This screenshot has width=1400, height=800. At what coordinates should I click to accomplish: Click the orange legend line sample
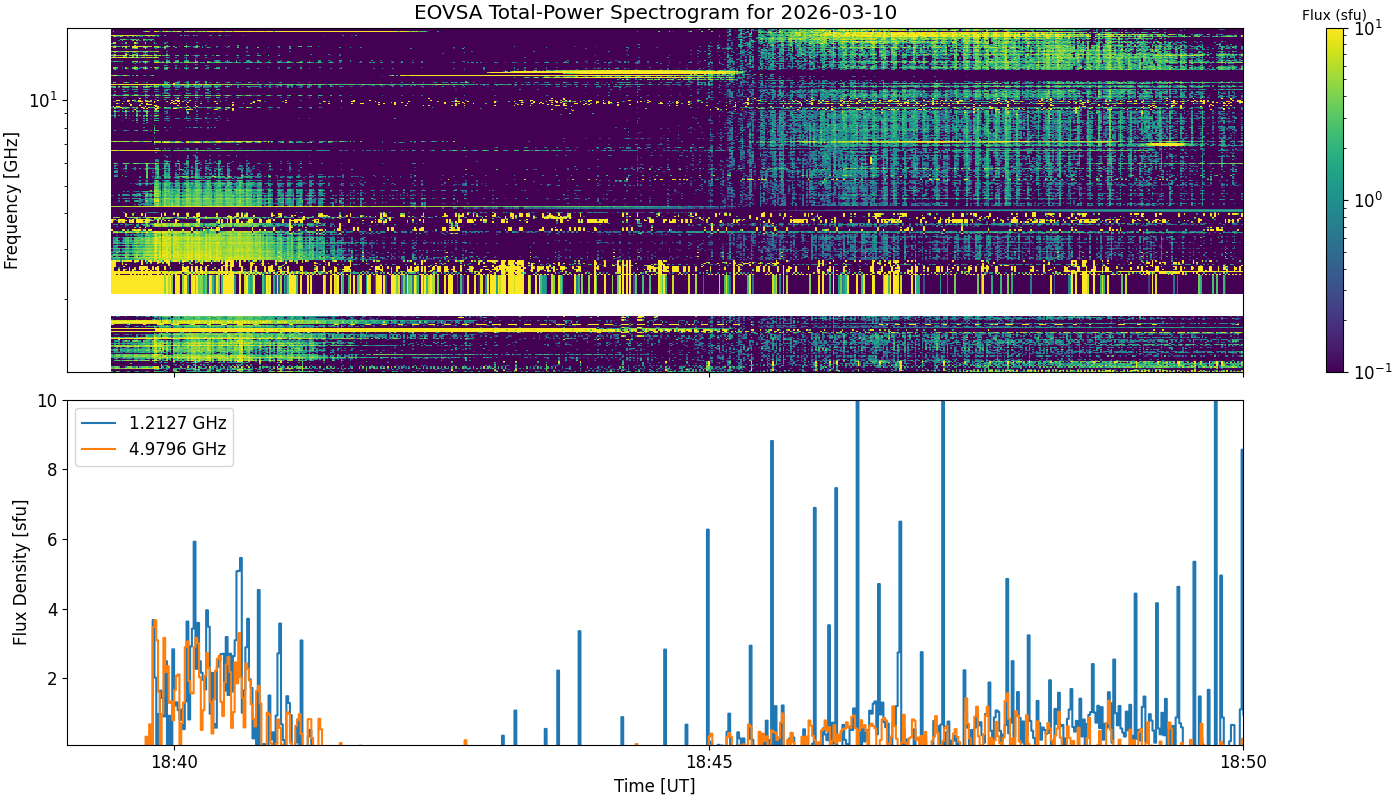100,450
